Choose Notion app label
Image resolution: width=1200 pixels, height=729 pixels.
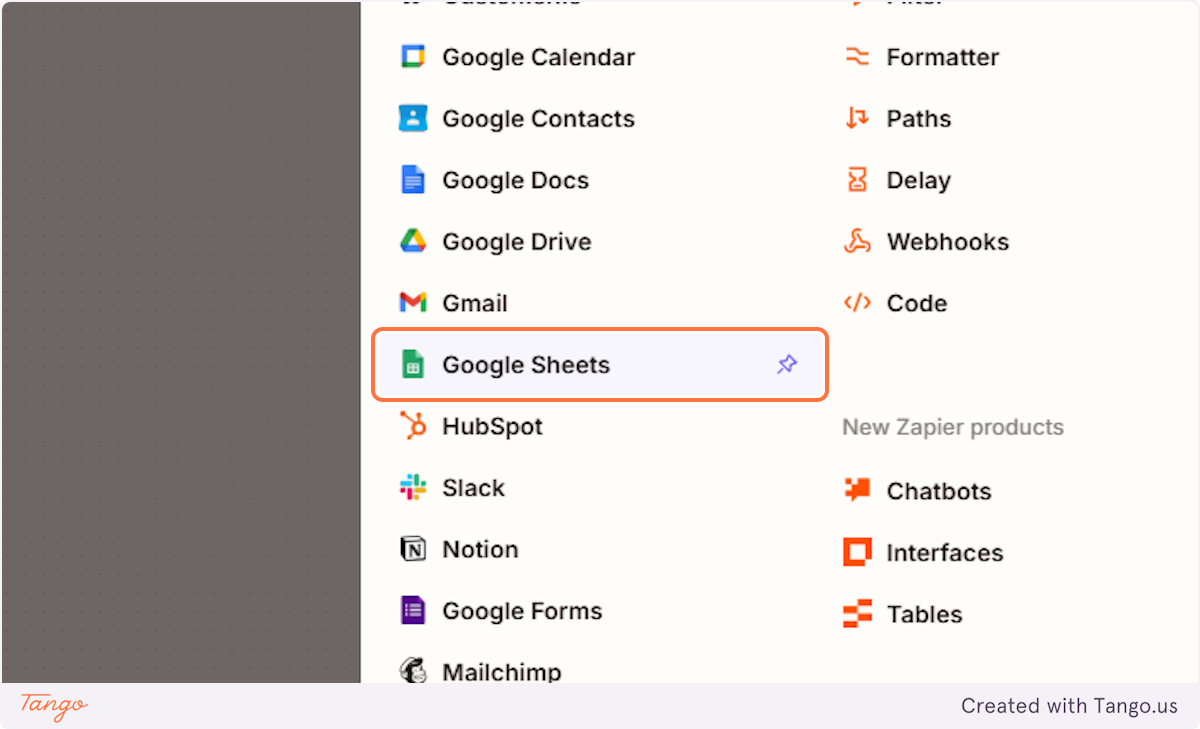pyautogui.click(x=480, y=549)
